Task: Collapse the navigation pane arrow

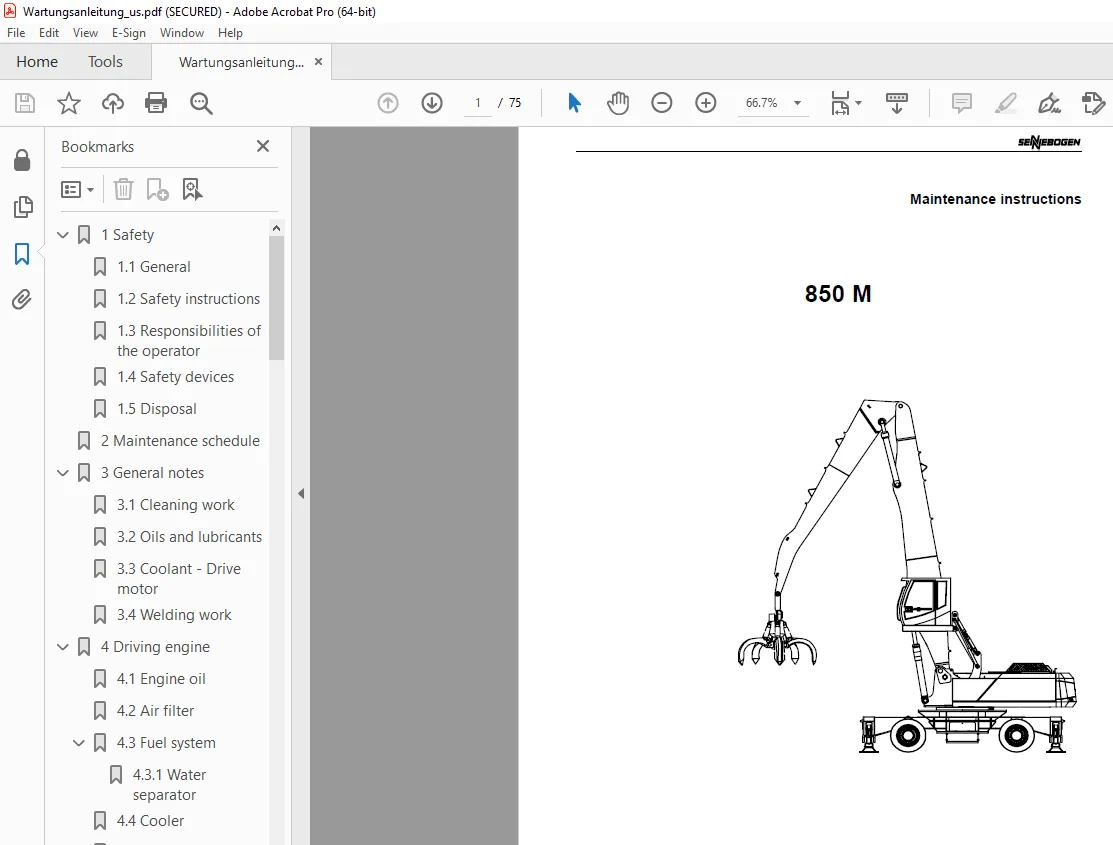Action: (301, 494)
